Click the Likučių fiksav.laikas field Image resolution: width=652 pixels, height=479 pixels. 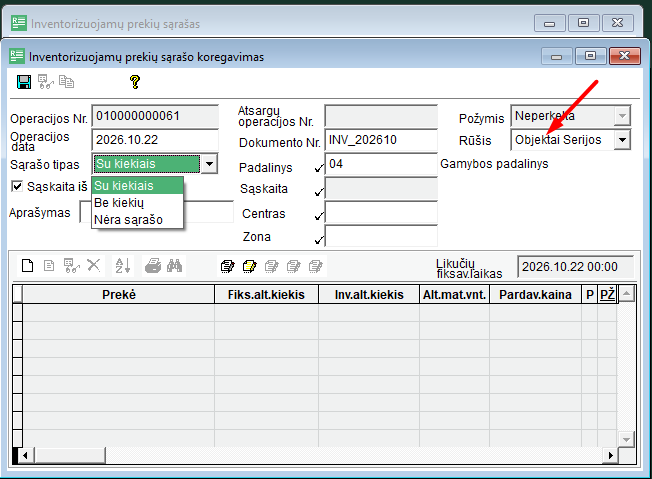pyautogui.click(x=575, y=267)
